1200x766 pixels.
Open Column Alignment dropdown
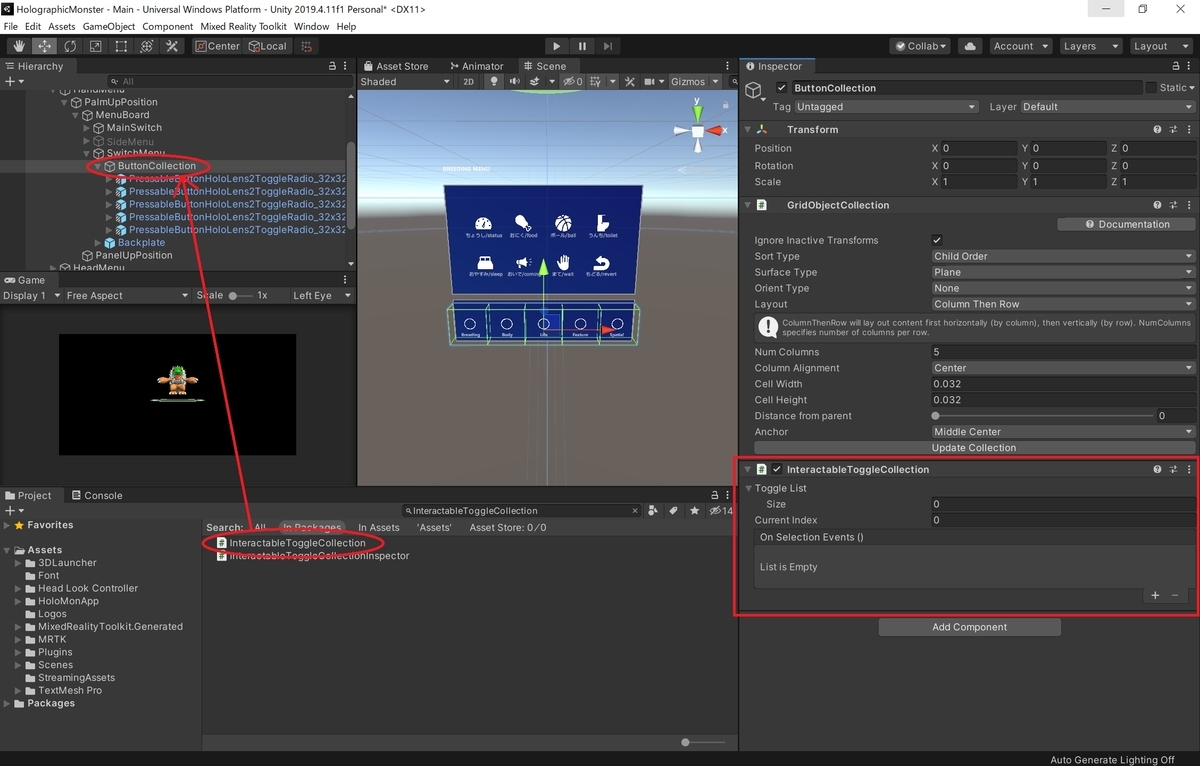(x=1063, y=368)
